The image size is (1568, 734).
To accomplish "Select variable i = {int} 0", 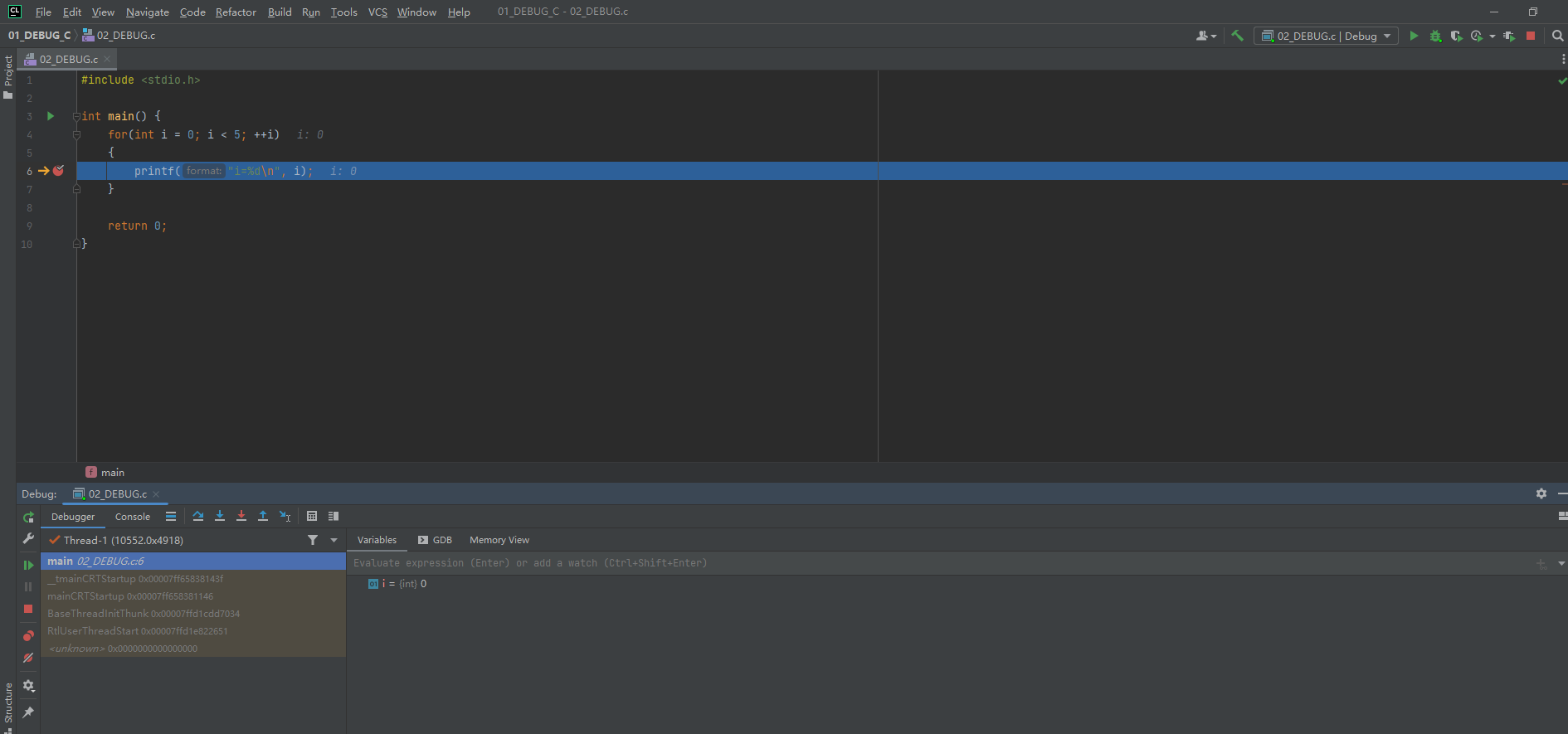I will tap(397, 584).
